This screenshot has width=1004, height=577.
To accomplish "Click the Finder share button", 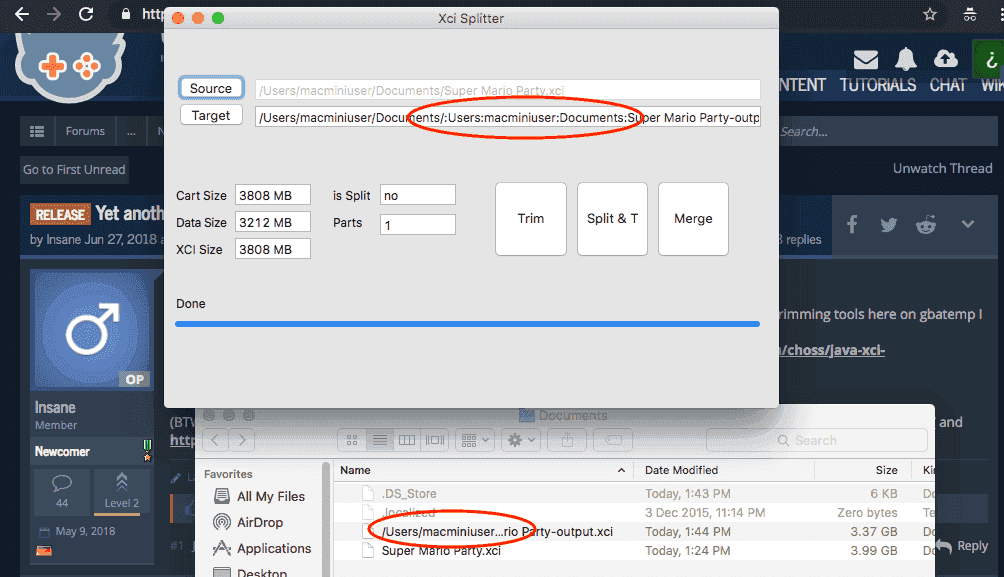I will point(567,440).
